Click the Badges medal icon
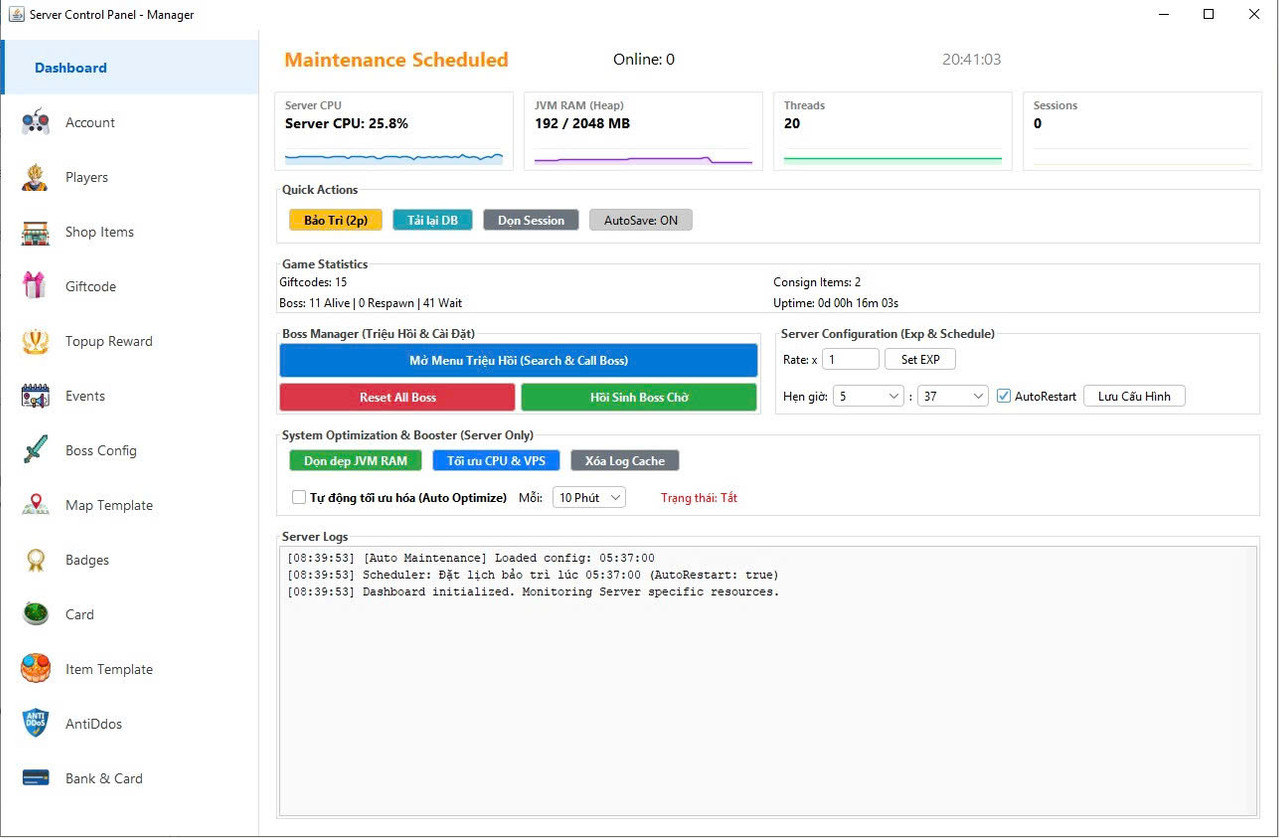Image resolution: width=1279 pixels, height=838 pixels. (x=36, y=560)
